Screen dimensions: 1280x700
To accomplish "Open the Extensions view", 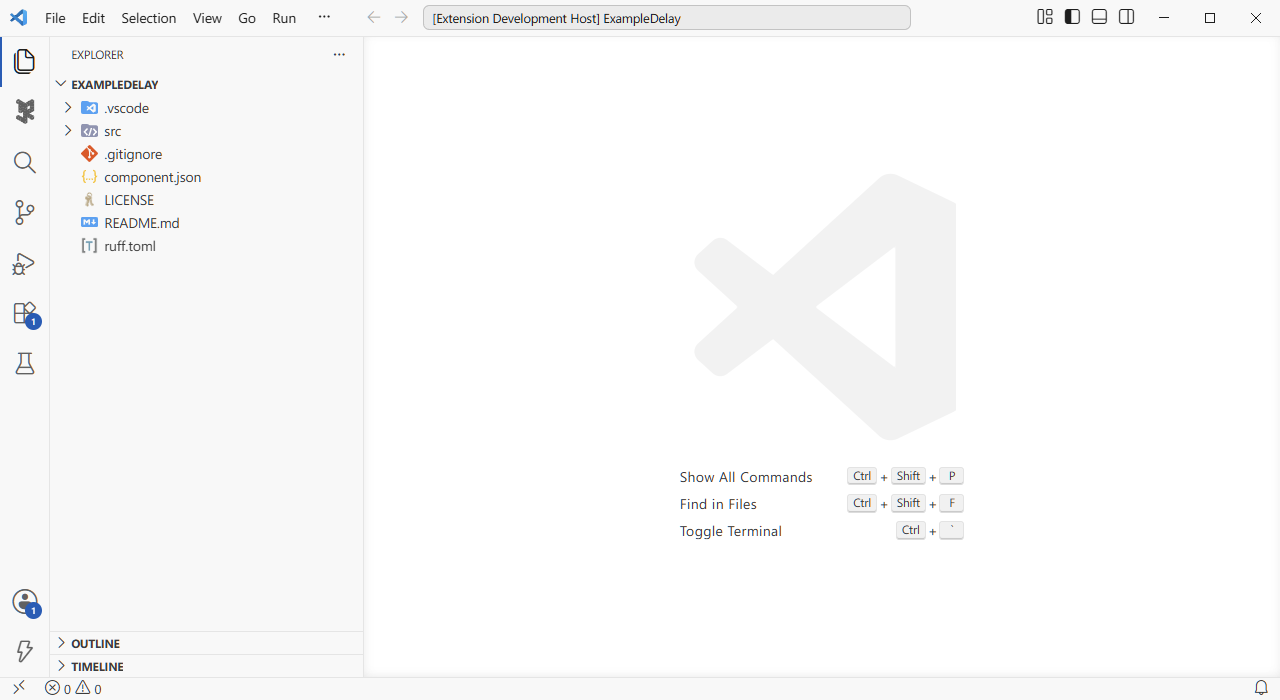I will [25, 314].
